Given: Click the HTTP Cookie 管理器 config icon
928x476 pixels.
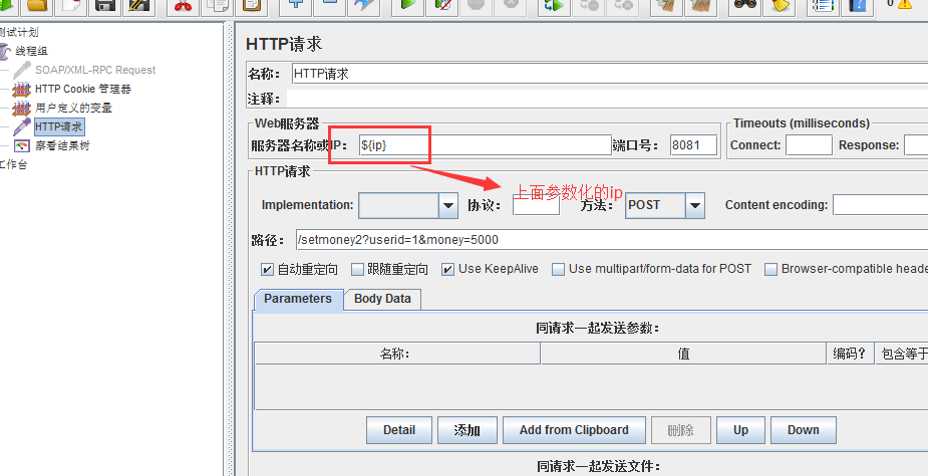Looking at the screenshot, I should coord(22,89).
